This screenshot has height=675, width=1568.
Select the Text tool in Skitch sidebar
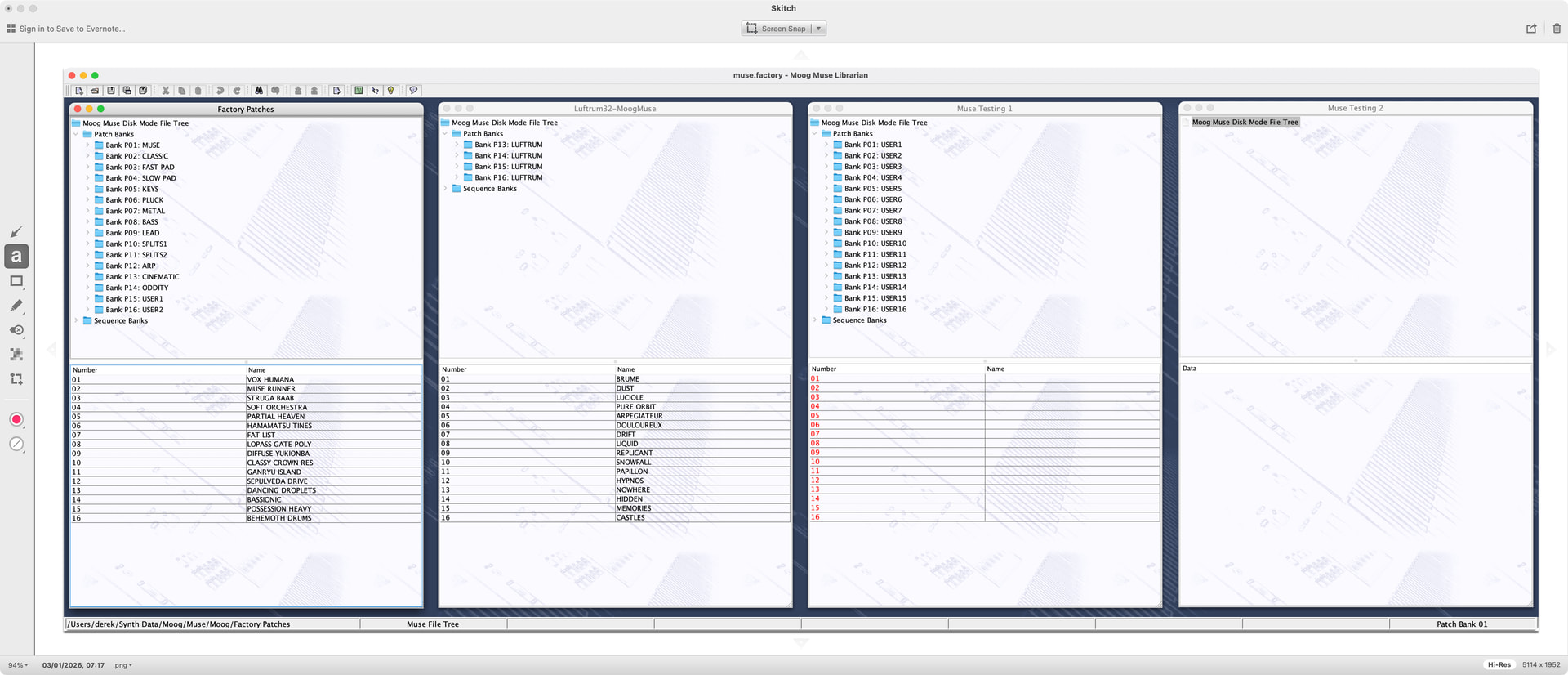pos(16,257)
